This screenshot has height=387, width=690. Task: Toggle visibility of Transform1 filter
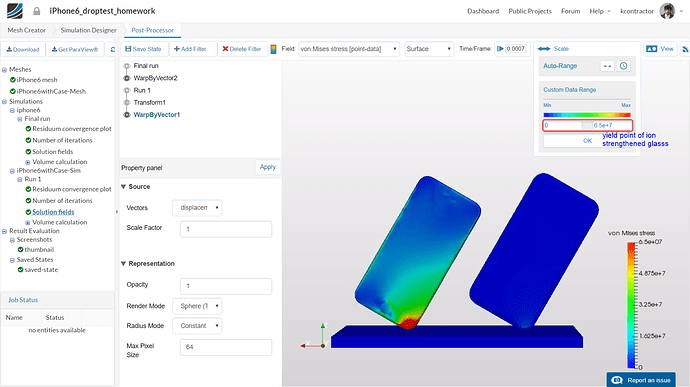pyautogui.click(x=127, y=103)
